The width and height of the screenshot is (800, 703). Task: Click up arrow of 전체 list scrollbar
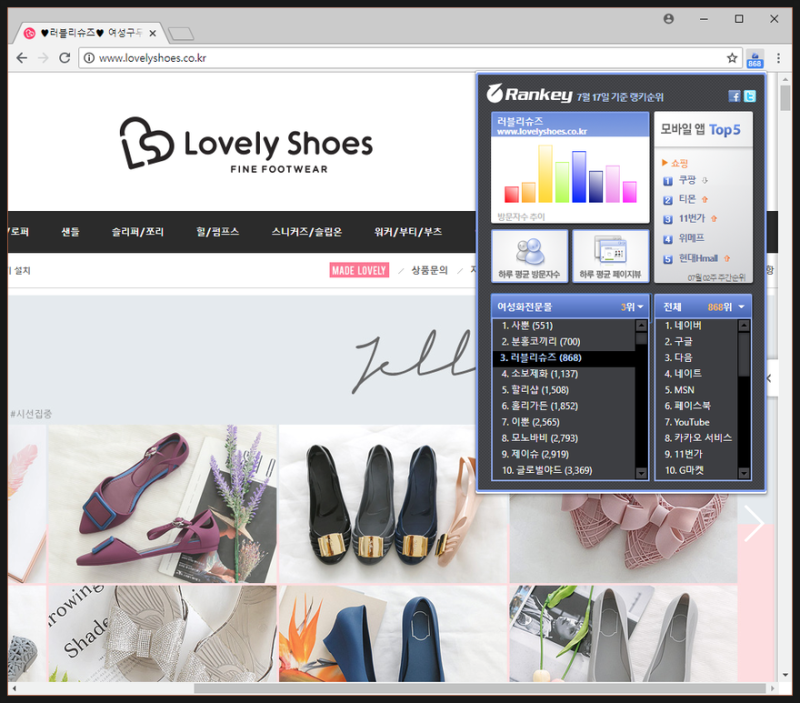[x=744, y=325]
